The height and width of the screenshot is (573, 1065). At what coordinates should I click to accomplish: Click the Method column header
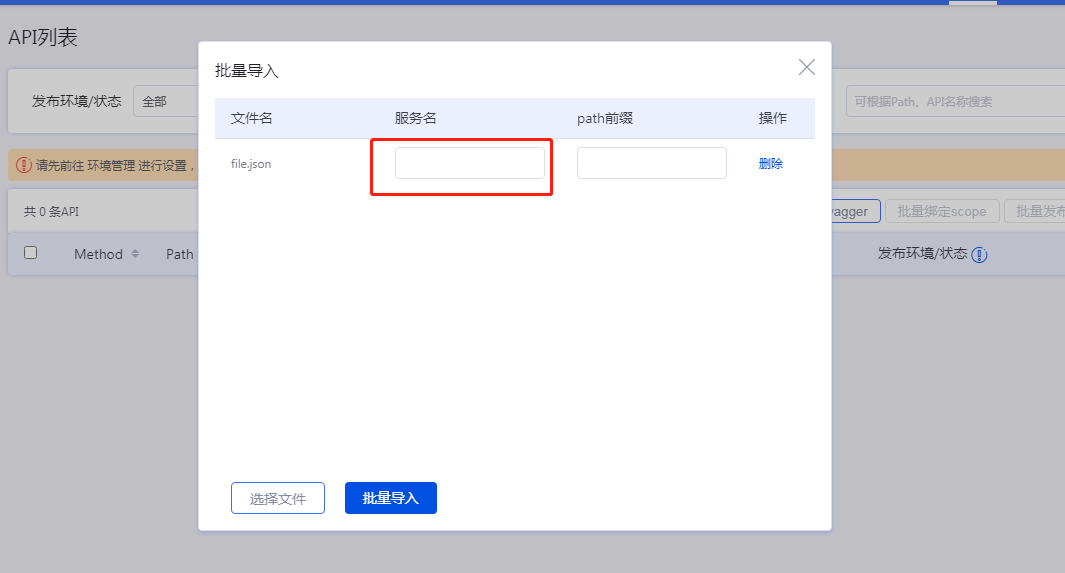(98, 254)
